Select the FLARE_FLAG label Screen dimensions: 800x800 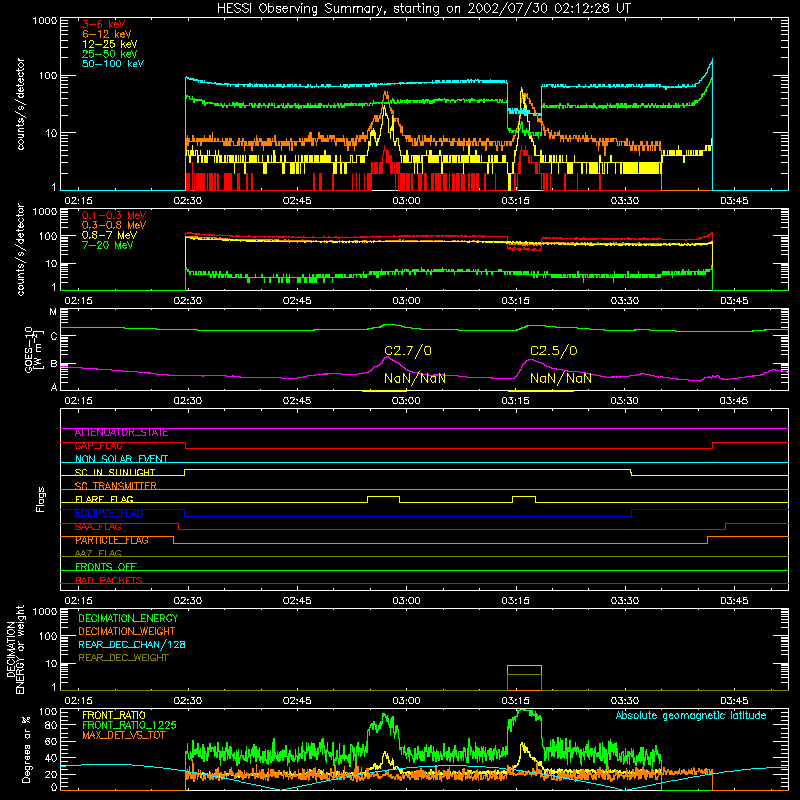[104, 499]
